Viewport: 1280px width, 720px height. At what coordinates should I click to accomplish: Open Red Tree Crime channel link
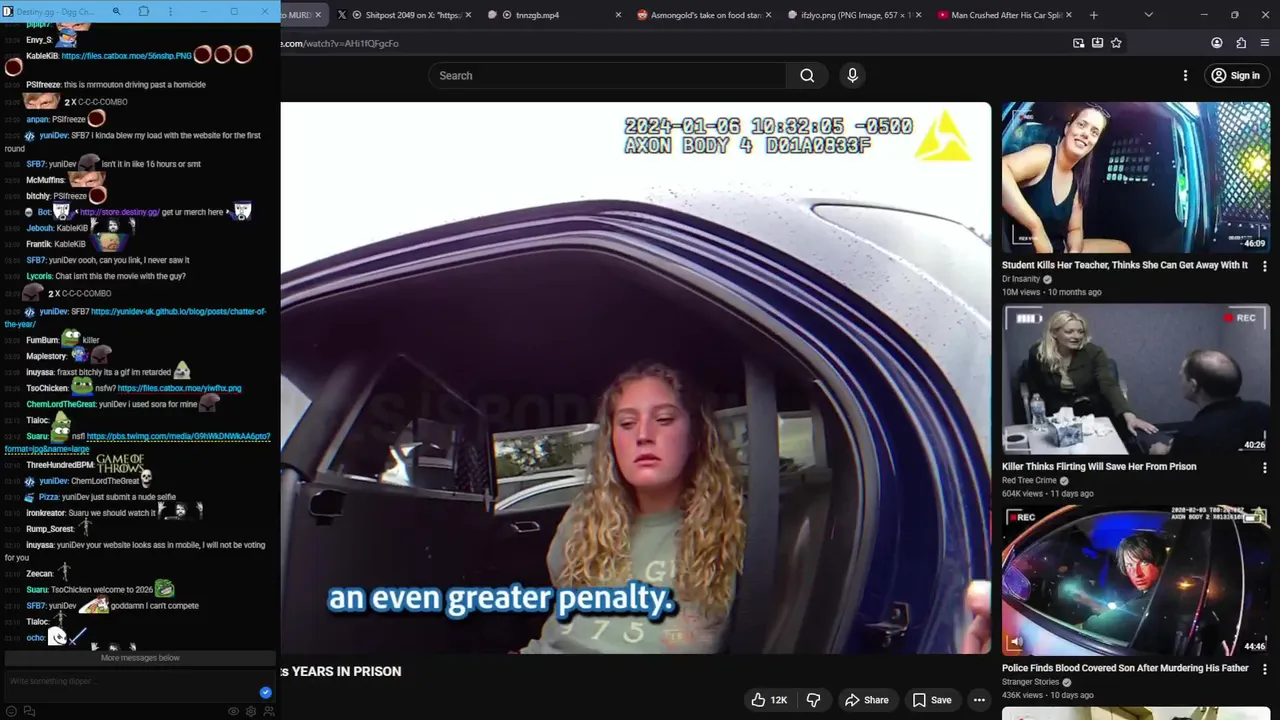pyautogui.click(x=1029, y=481)
